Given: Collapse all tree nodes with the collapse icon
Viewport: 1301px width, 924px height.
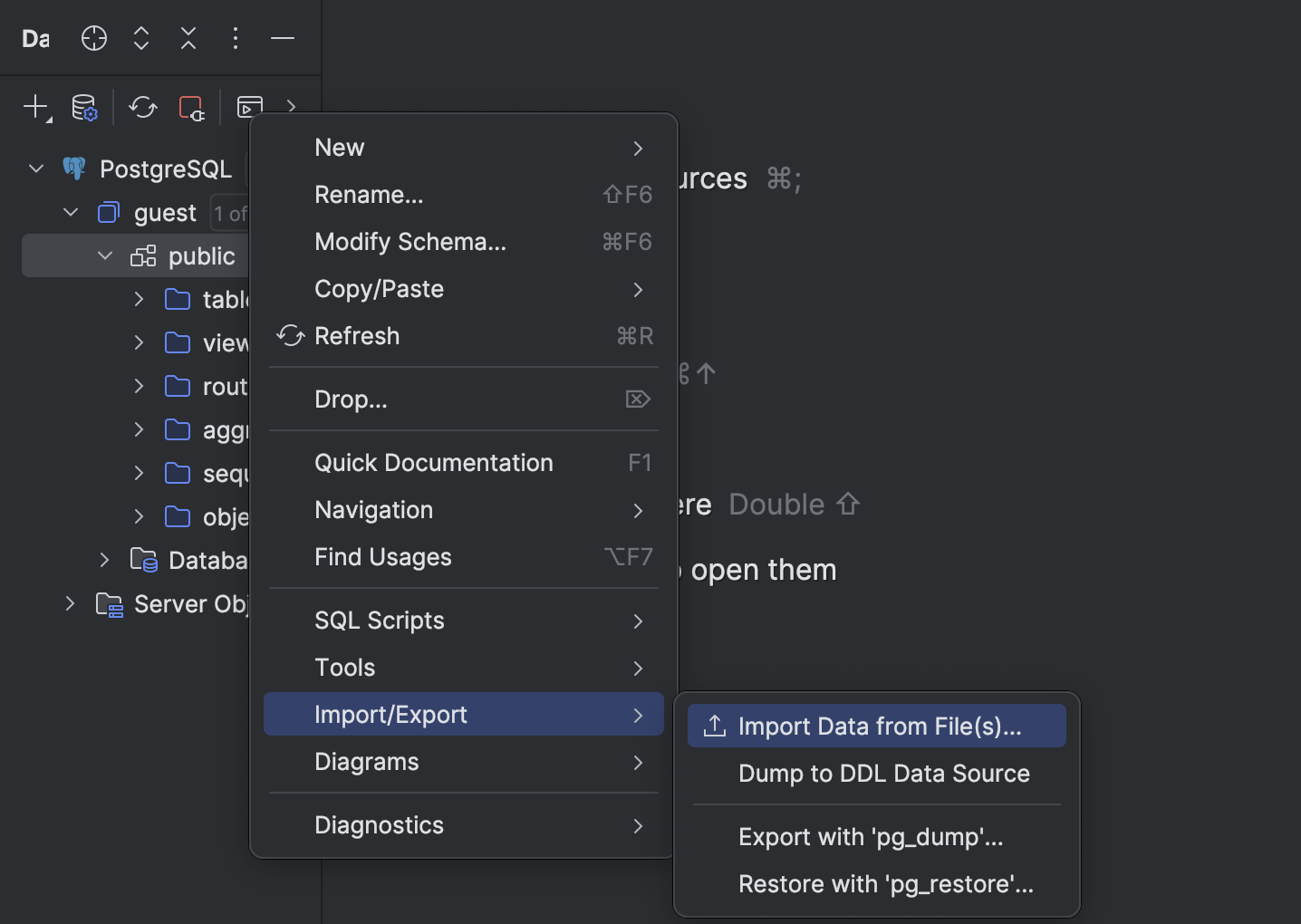Looking at the screenshot, I should pyautogui.click(x=188, y=38).
